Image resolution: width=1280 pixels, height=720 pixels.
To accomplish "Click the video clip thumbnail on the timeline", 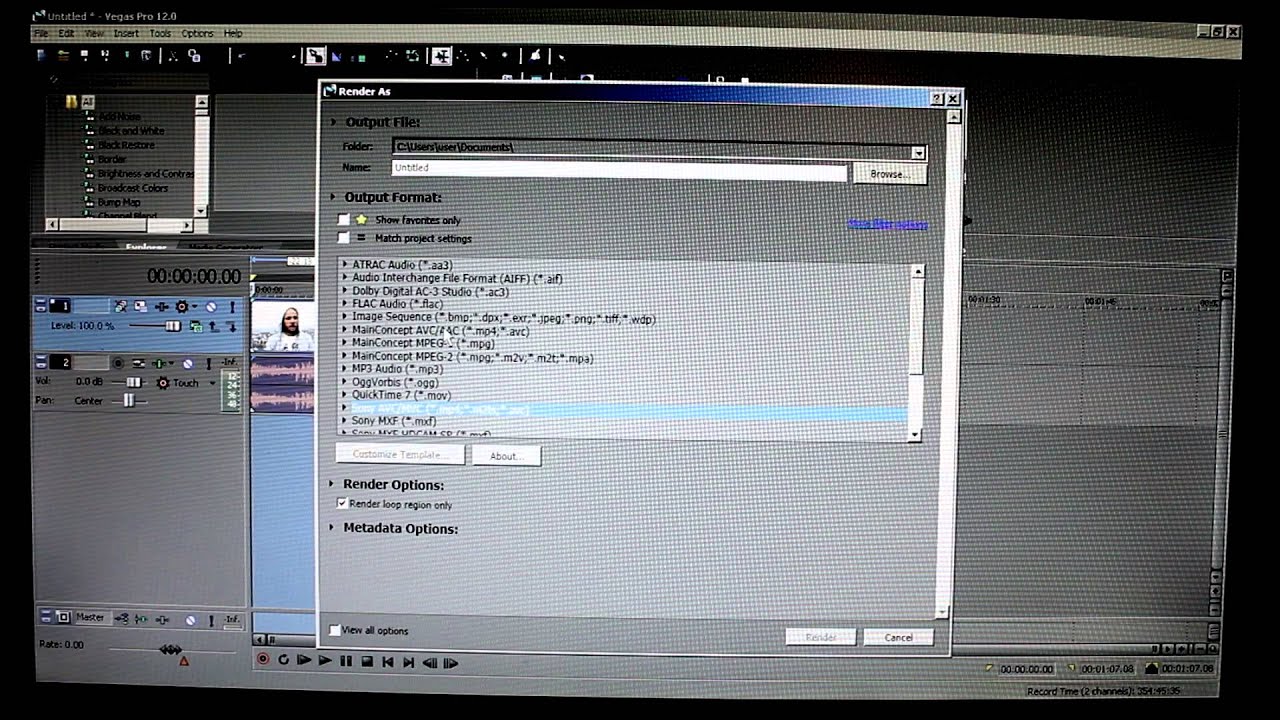I will tap(283, 327).
